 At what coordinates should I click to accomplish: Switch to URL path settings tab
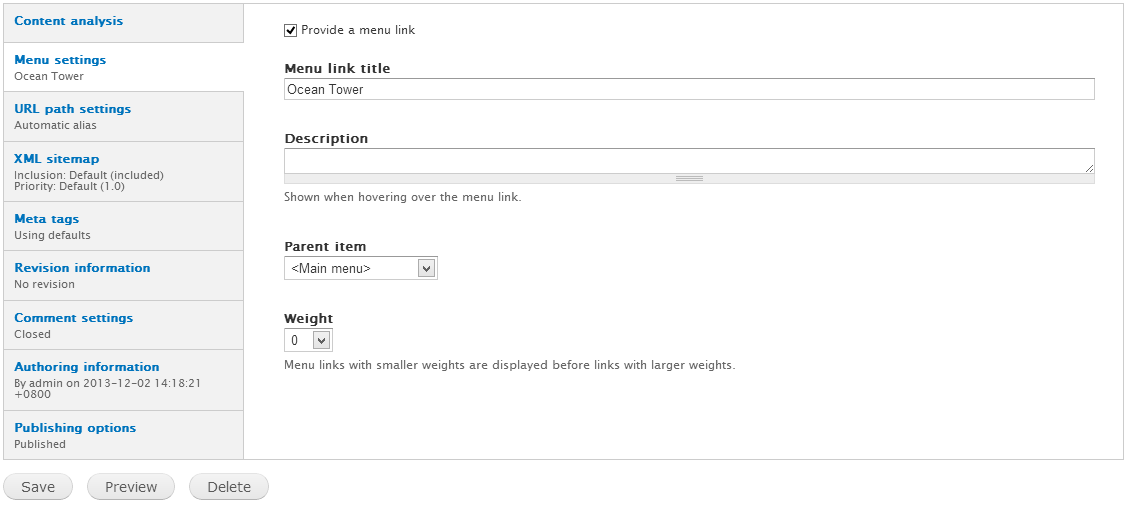(72, 109)
